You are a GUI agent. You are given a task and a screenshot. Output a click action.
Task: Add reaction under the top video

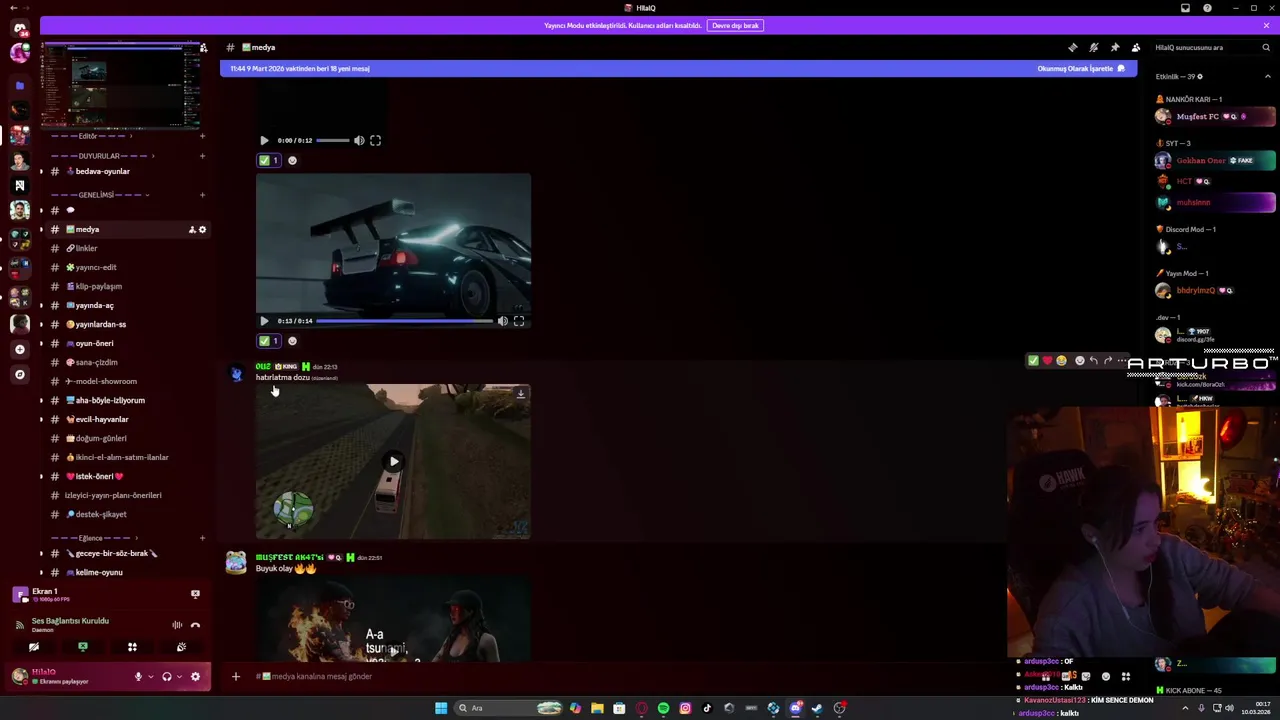pos(292,160)
